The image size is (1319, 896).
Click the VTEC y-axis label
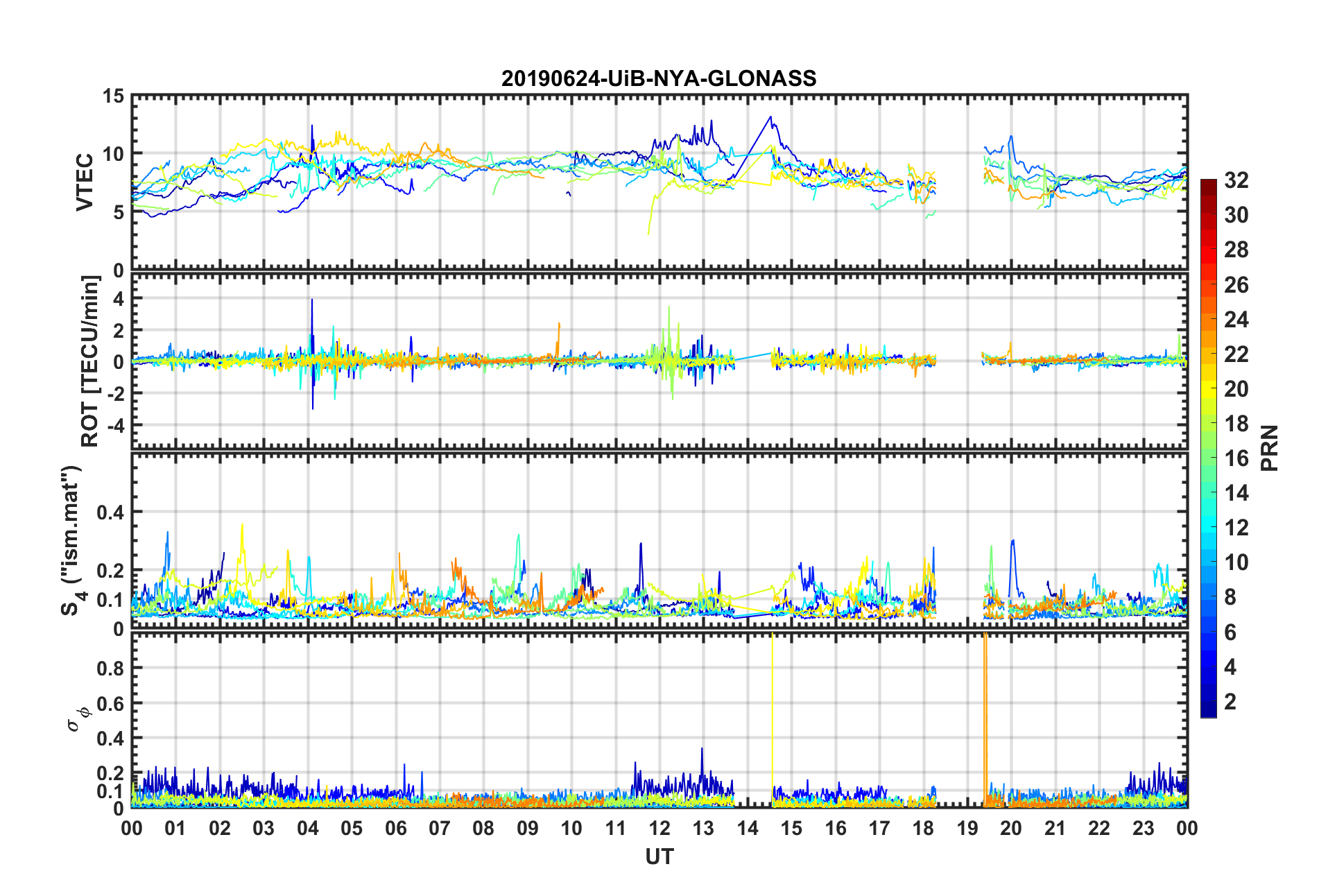85,182
